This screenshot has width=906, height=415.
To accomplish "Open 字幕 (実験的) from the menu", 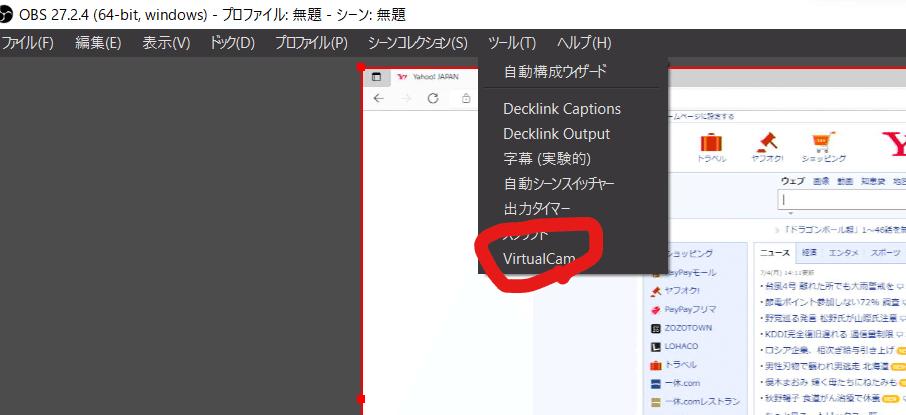I will tap(547, 158).
